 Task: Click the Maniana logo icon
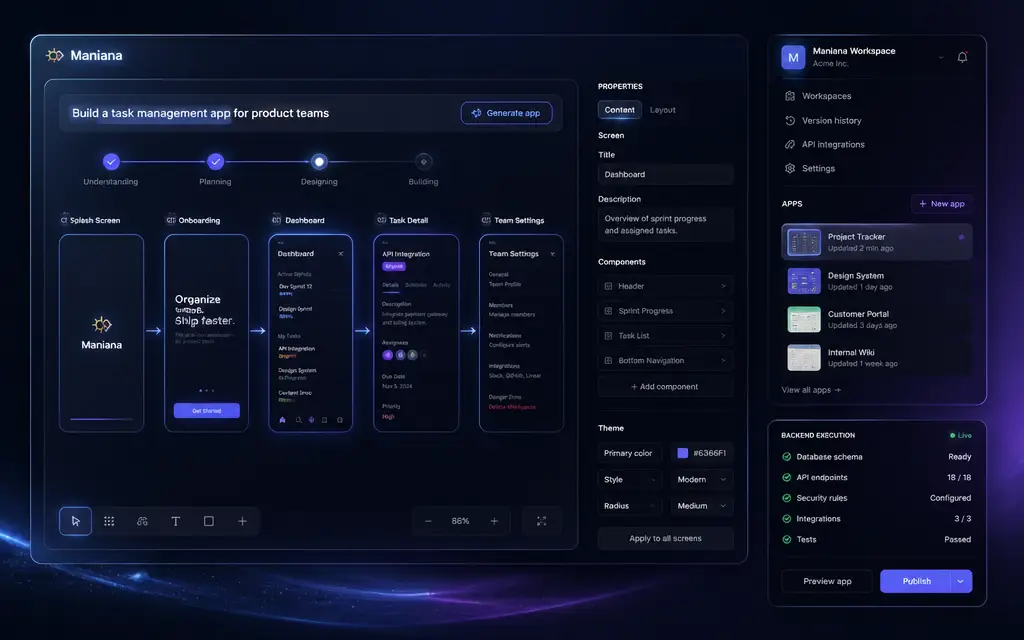(55, 56)
